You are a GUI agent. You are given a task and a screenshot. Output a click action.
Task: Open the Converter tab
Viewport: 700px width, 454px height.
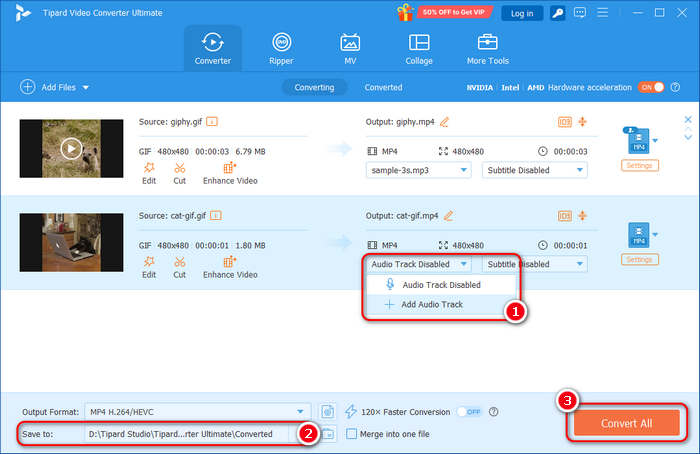212,49
